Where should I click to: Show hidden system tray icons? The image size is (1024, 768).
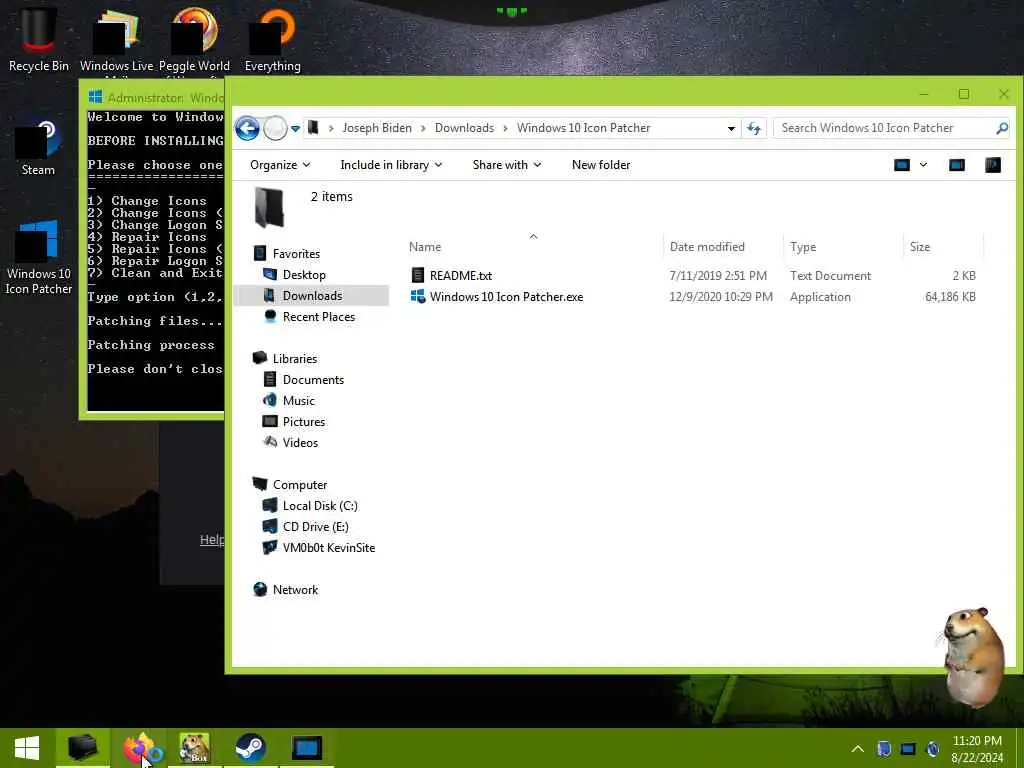[x=857, y=749]
